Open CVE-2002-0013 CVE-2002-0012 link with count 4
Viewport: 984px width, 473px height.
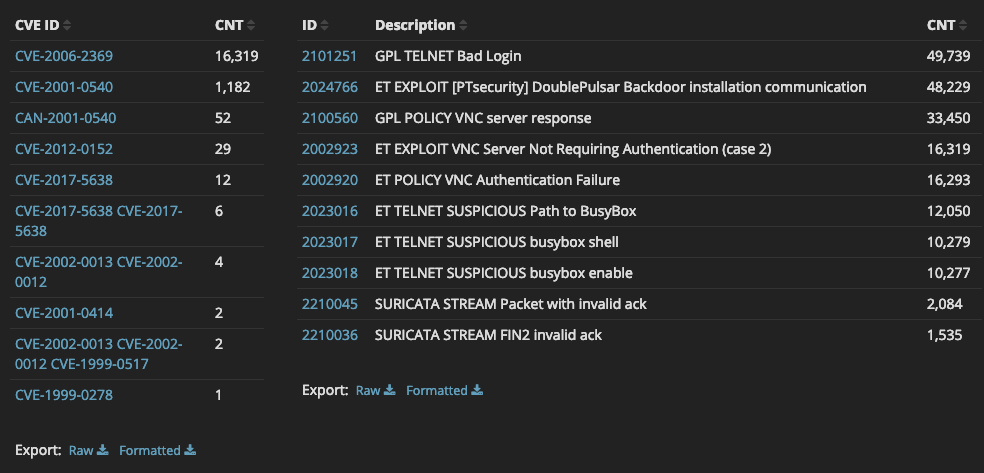tap(99, 272)
